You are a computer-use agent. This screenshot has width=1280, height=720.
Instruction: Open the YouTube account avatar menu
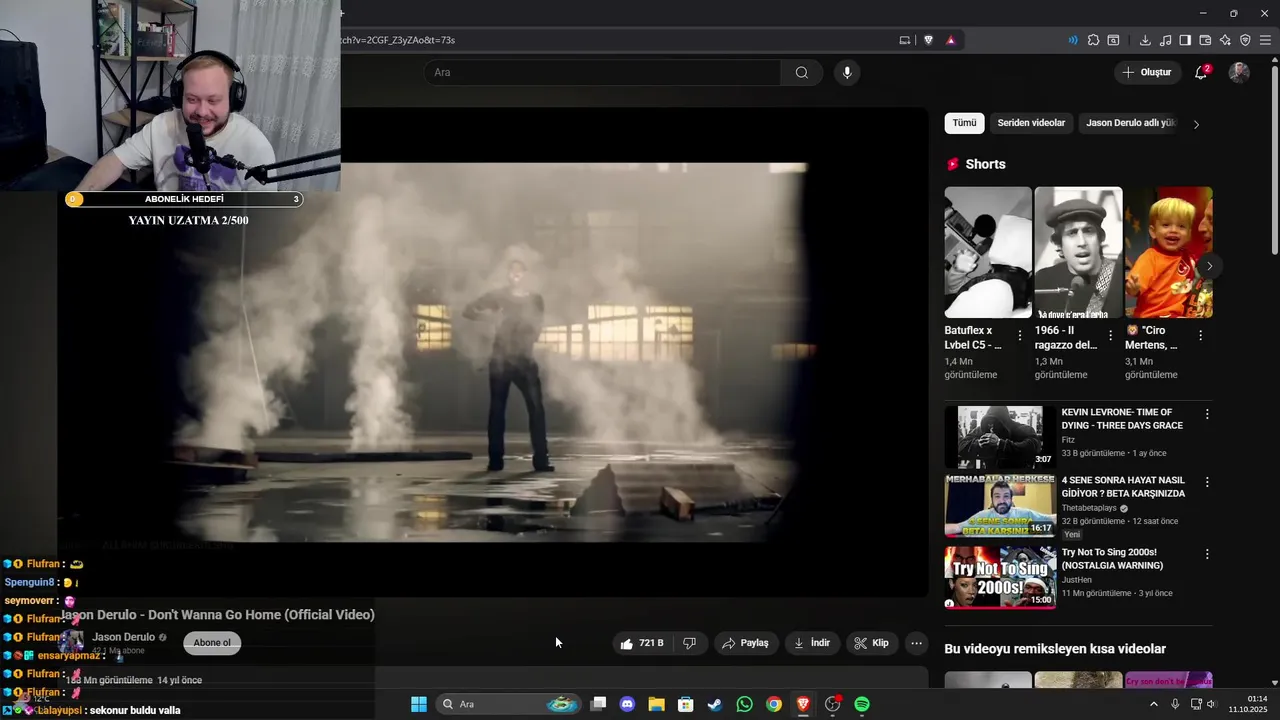tap(1239, 72)
